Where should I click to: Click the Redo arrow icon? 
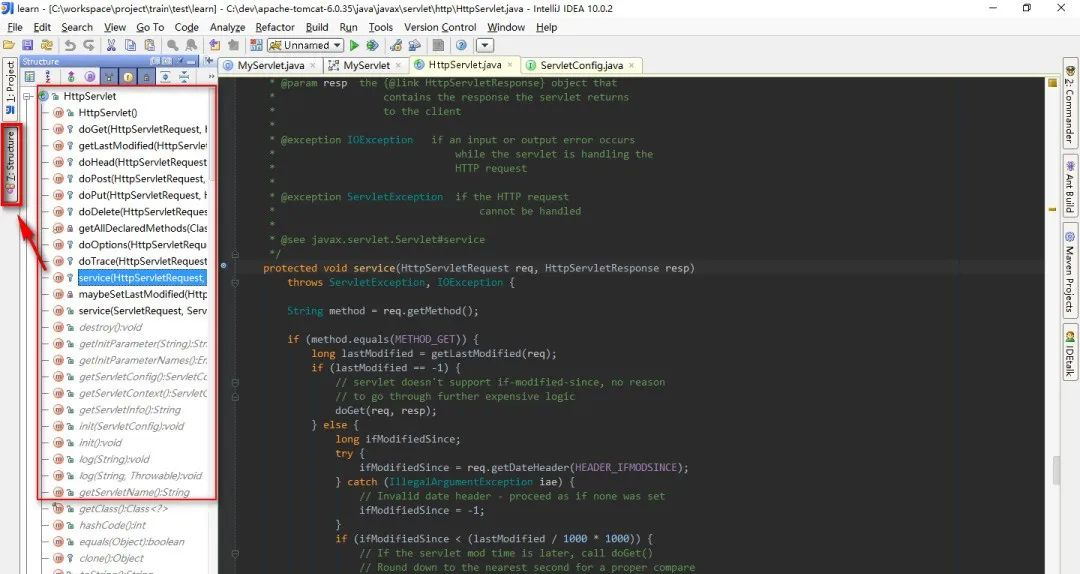(89, 45)
